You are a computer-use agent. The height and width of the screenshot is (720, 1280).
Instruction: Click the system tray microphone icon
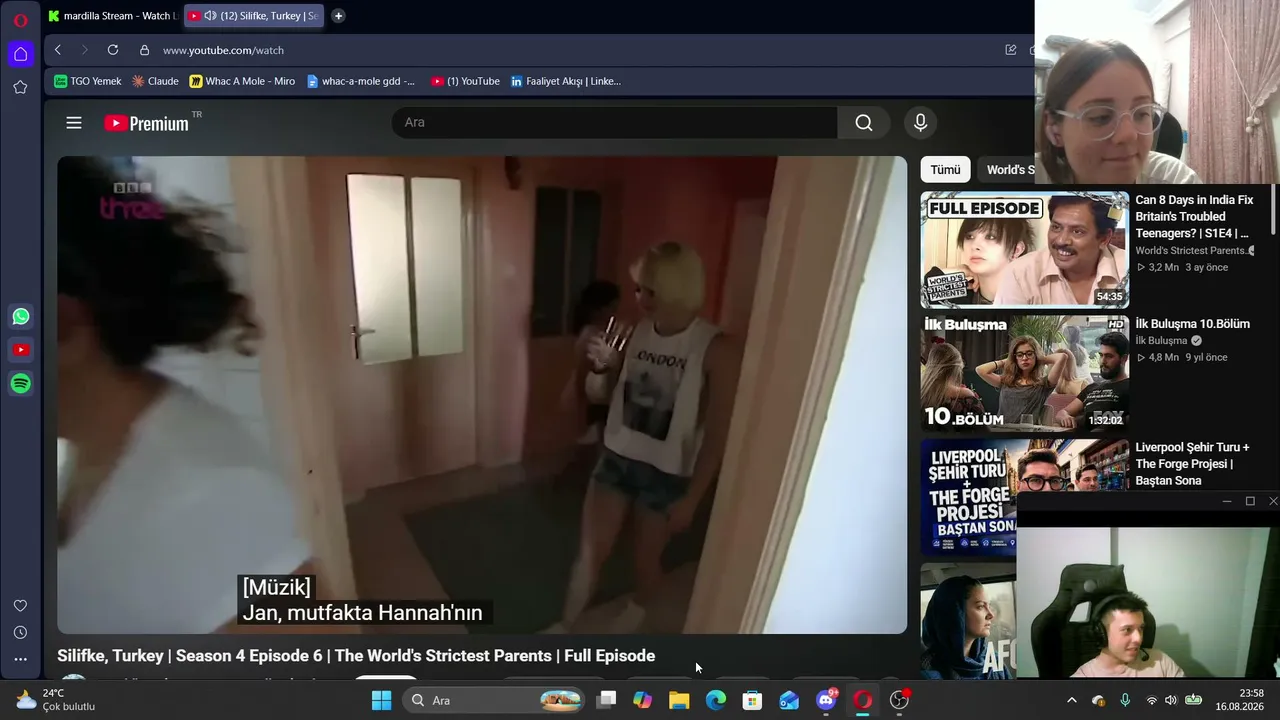tap(1126, 700)
